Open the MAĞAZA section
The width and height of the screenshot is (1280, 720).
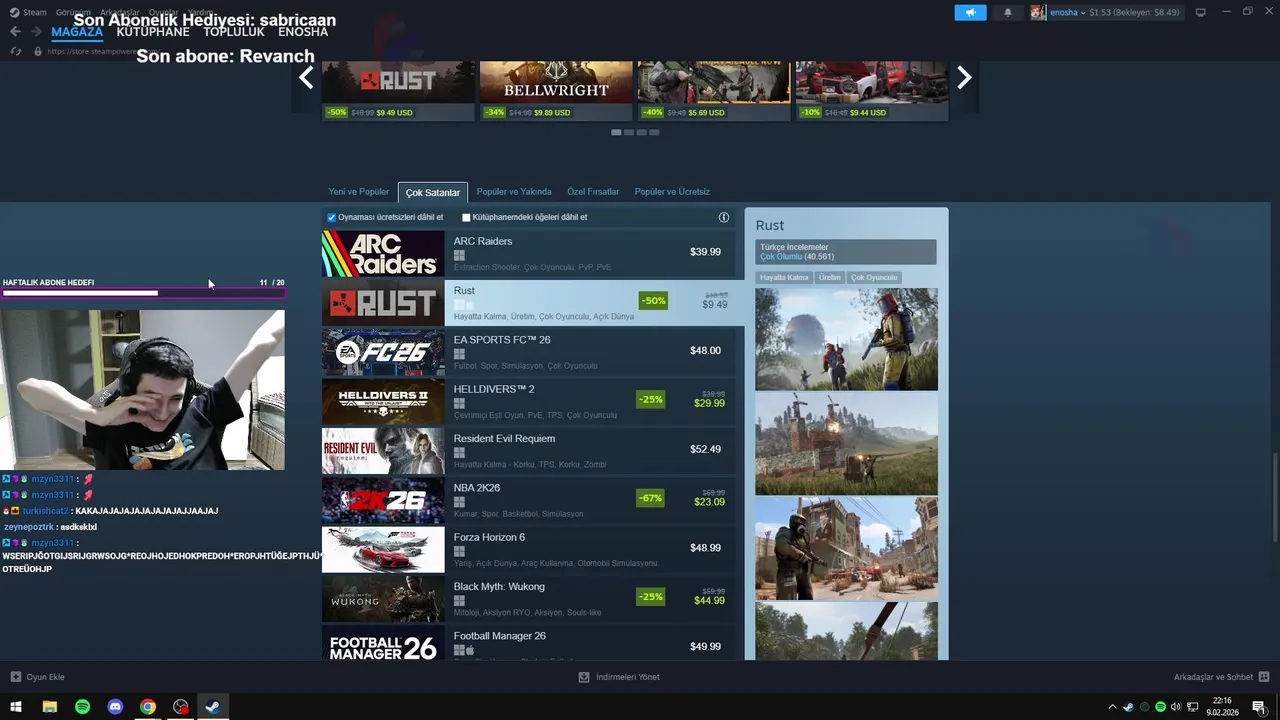pos(77,32)
